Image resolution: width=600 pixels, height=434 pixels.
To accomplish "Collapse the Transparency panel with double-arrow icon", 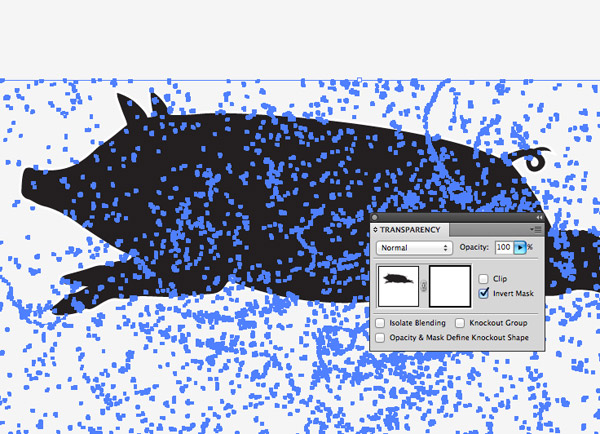I will click(x=539, y=217).
